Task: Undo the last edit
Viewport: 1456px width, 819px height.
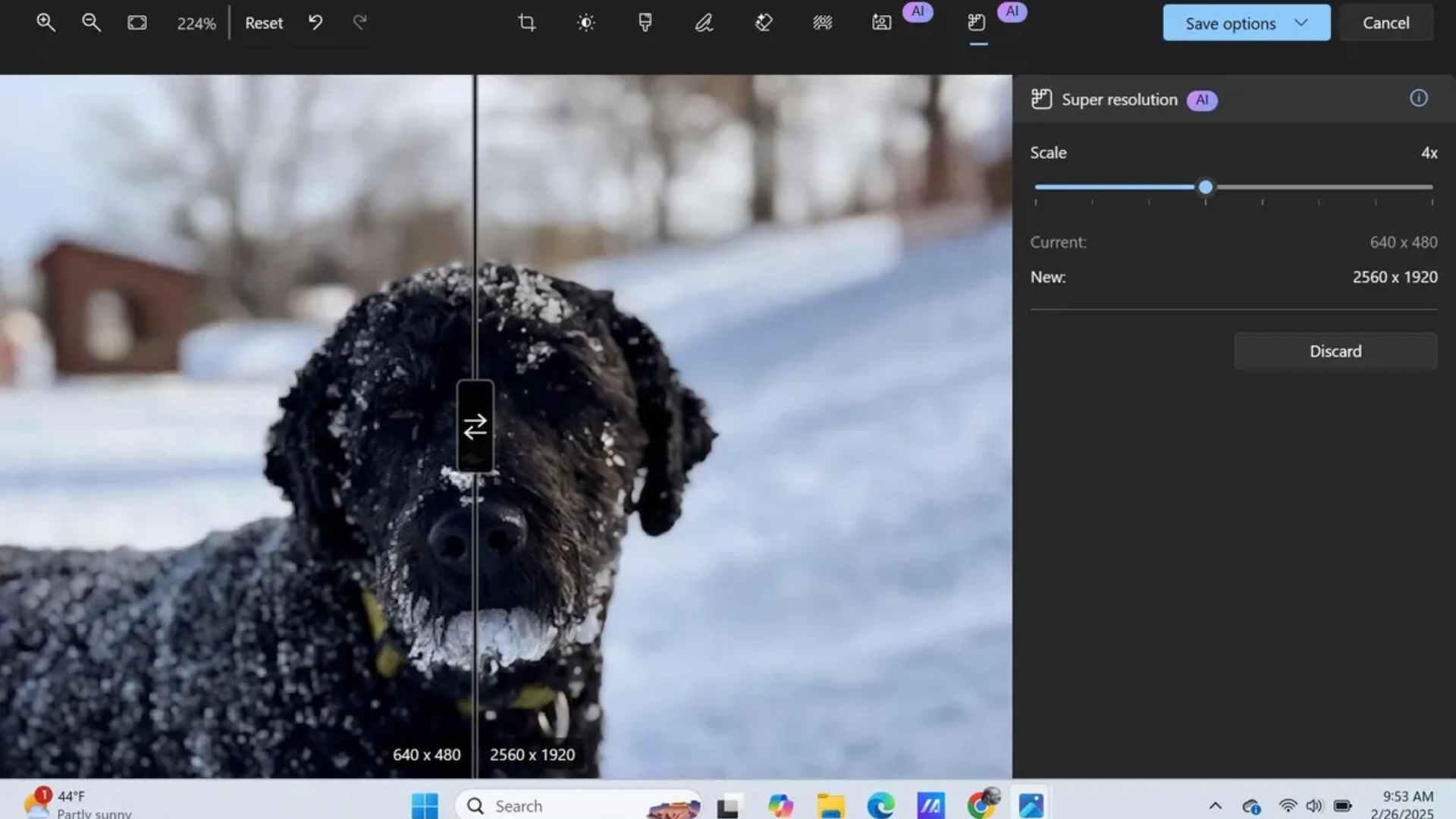Action: tap(315, 23)
